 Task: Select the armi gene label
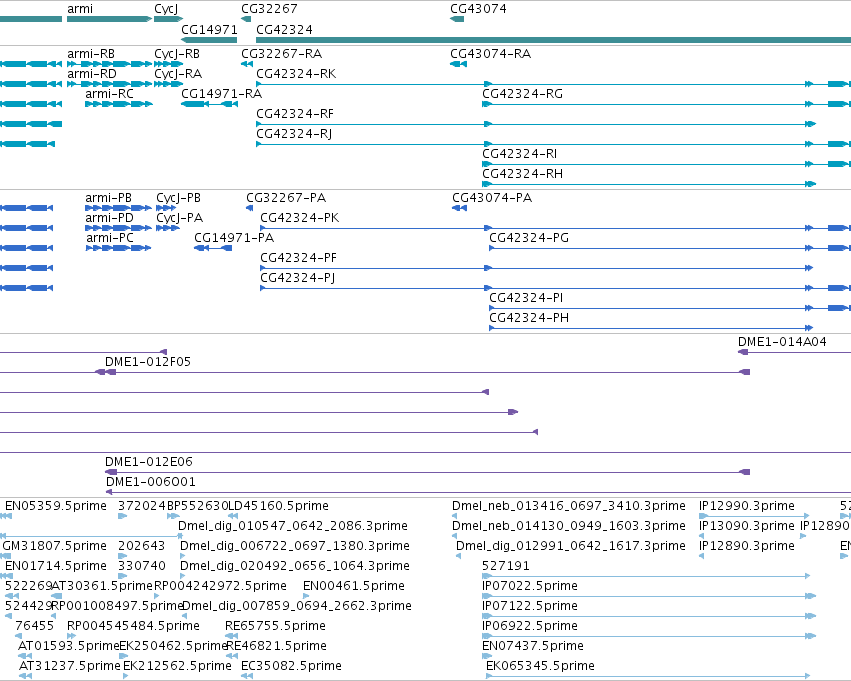[x=80, y=9]
